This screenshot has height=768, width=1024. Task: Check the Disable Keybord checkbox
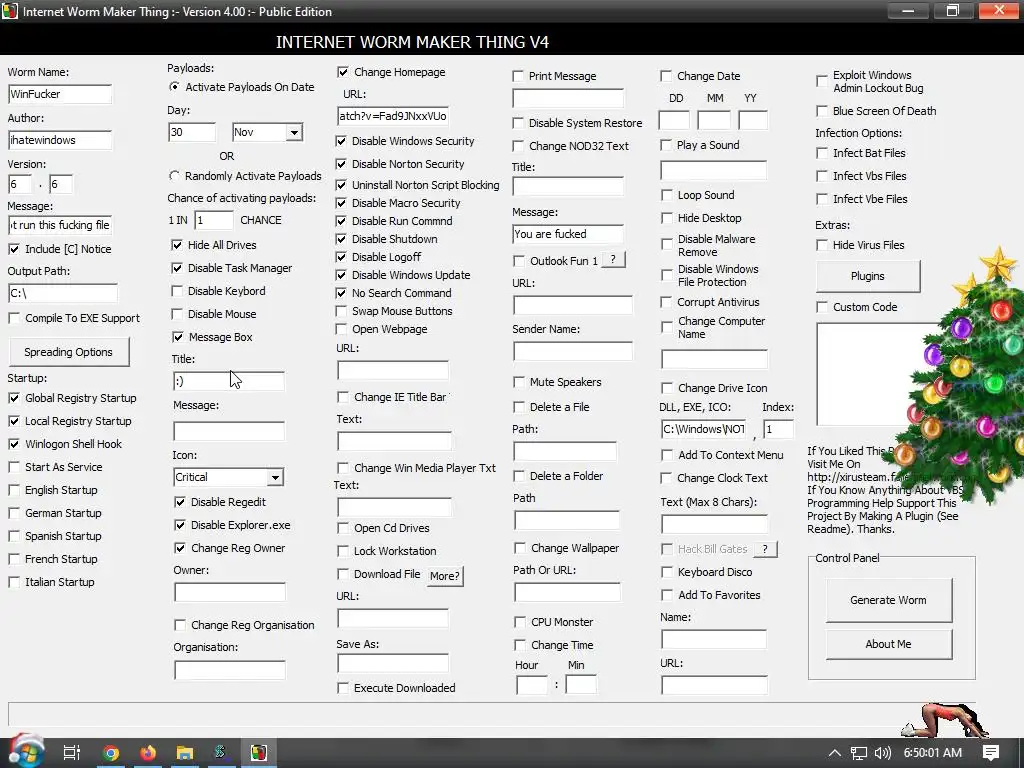177,291
